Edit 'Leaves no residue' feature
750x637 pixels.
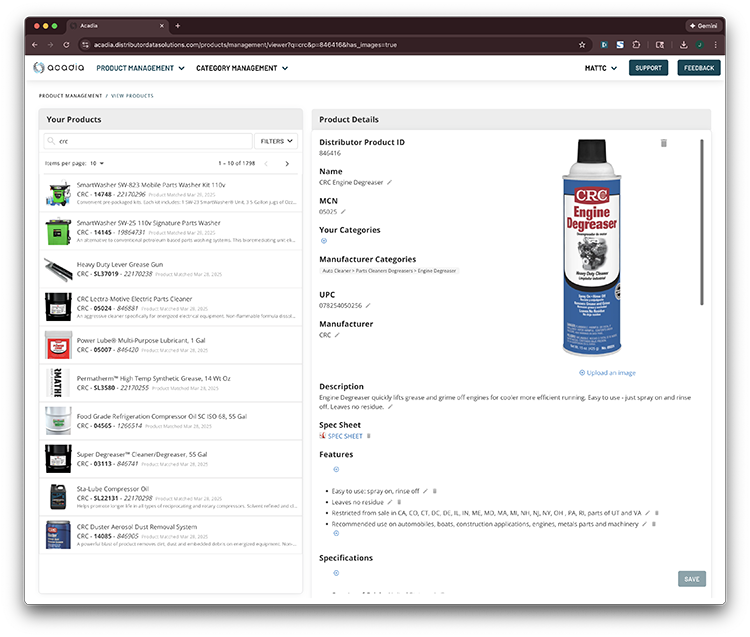point(390,502)
